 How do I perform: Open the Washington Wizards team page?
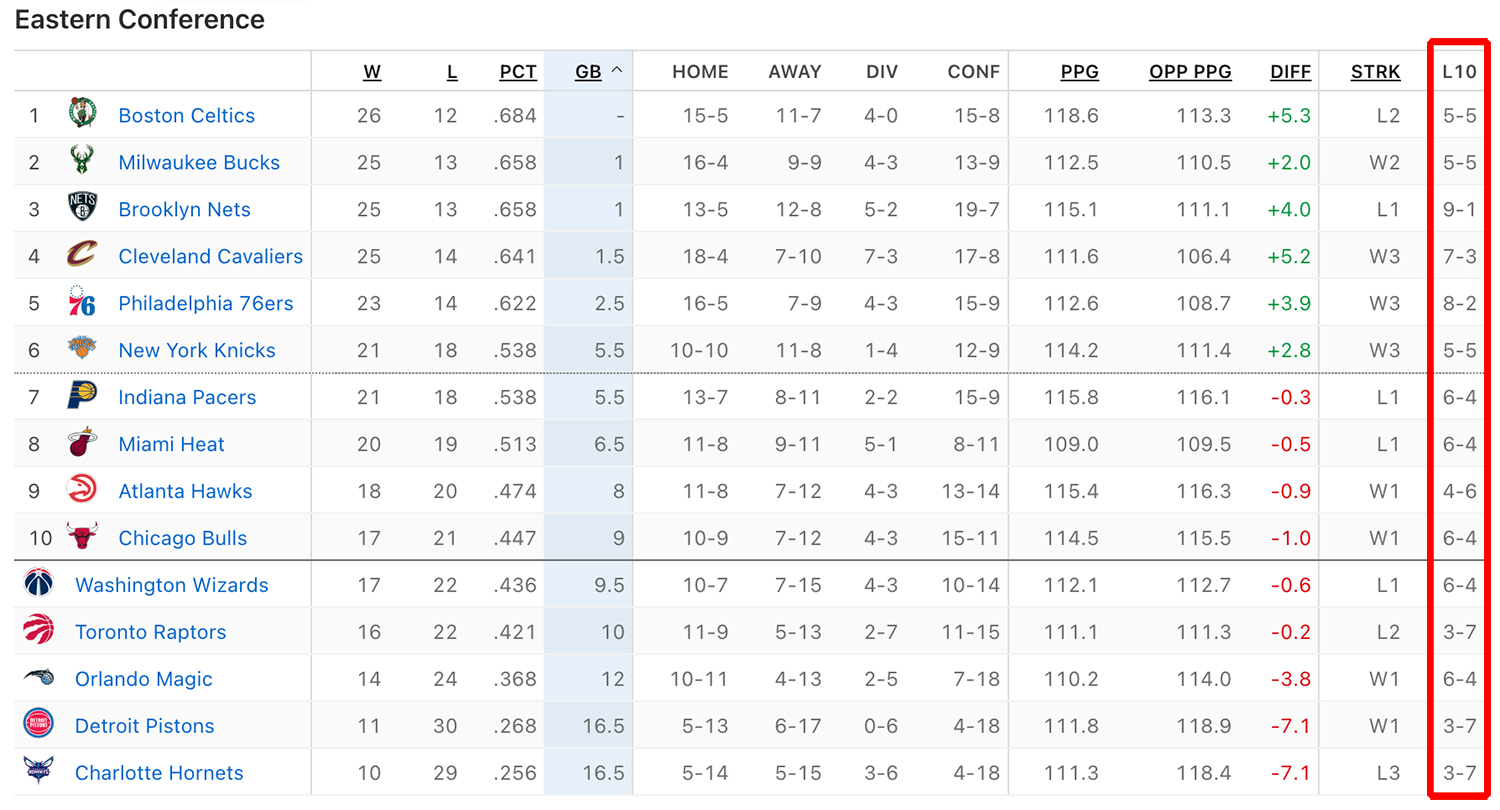point(171,585)
